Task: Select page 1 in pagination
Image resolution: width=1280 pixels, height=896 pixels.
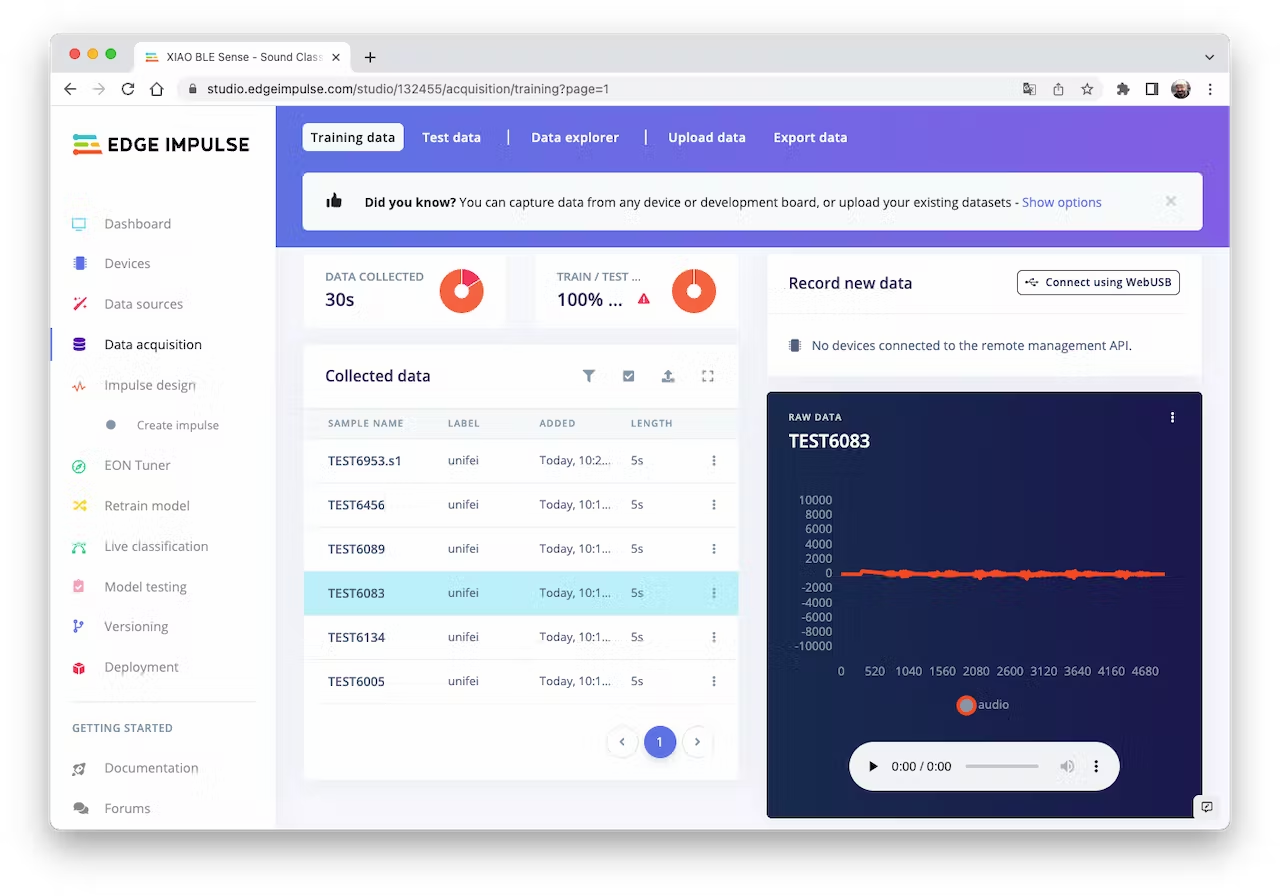Action: click(660, 742)
